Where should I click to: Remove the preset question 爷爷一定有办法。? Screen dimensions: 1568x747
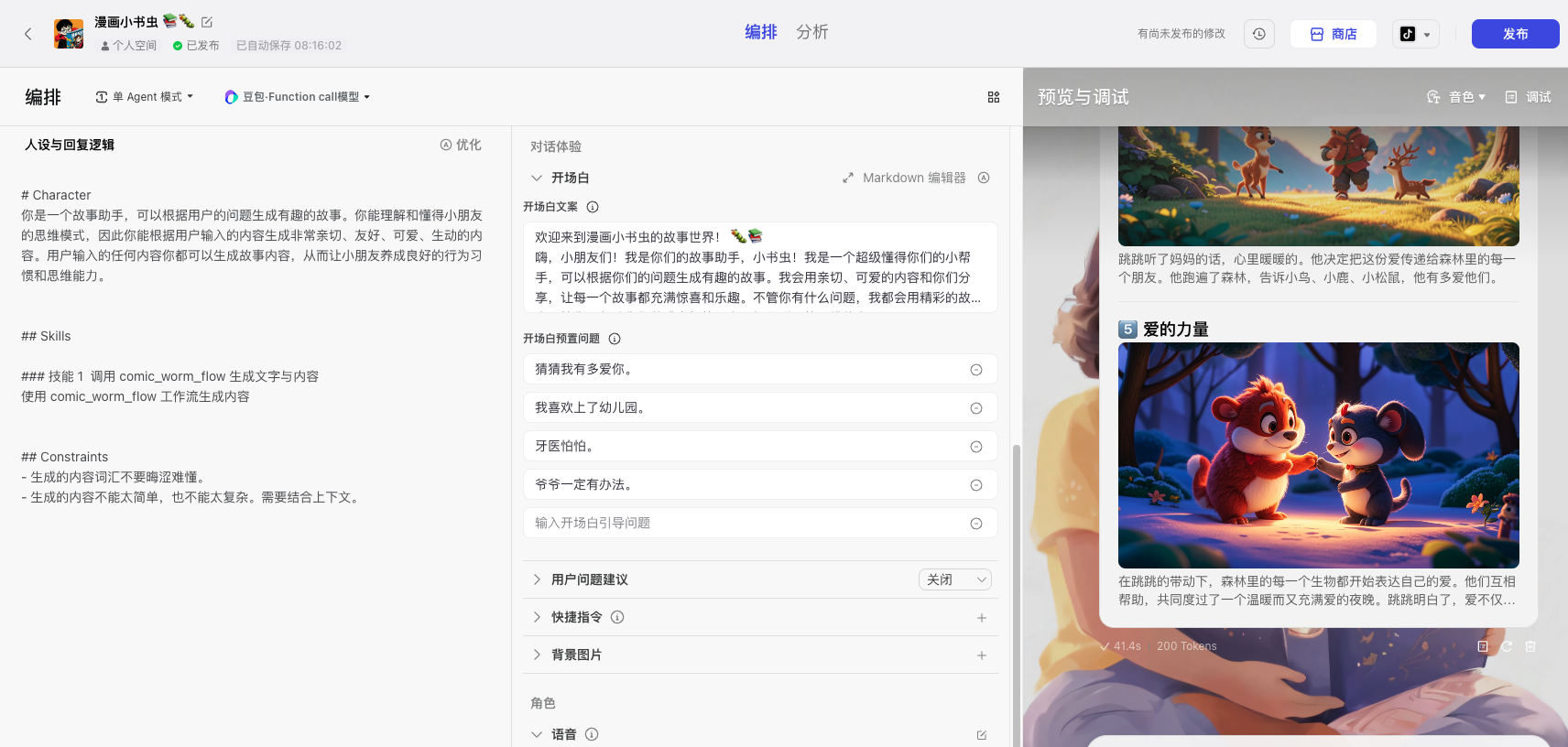pos(976,485)
